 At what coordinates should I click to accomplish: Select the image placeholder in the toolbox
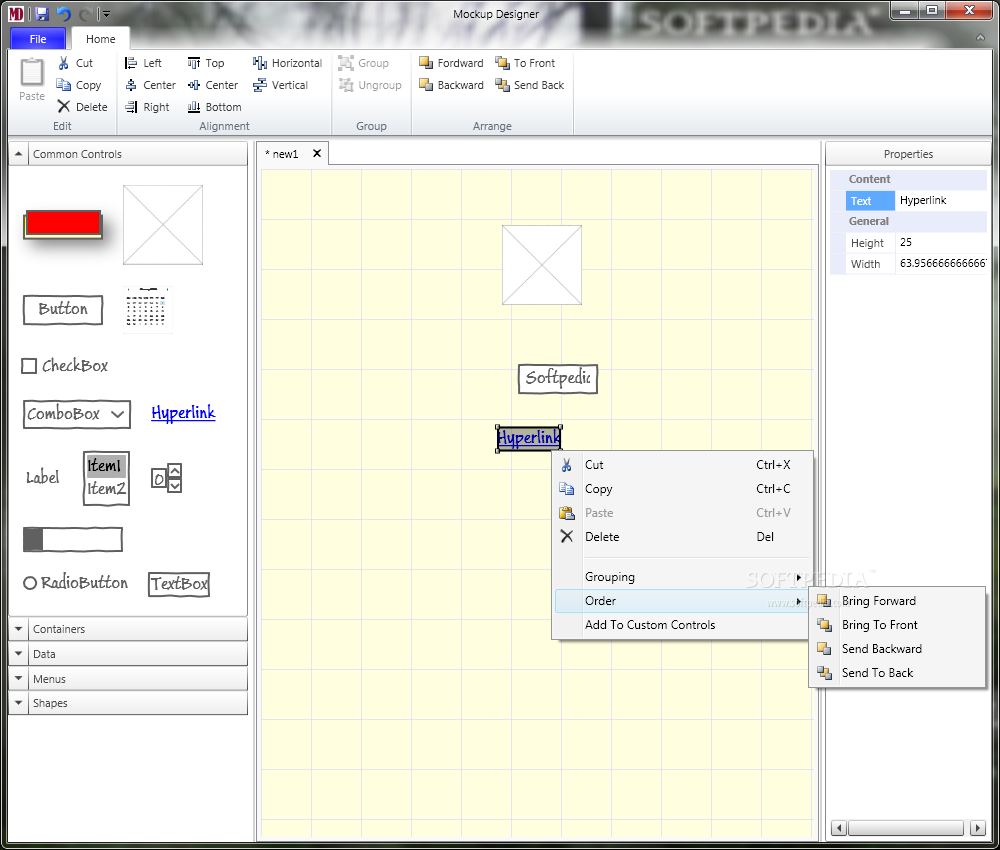pyautogui.click(x=163, y=224)
